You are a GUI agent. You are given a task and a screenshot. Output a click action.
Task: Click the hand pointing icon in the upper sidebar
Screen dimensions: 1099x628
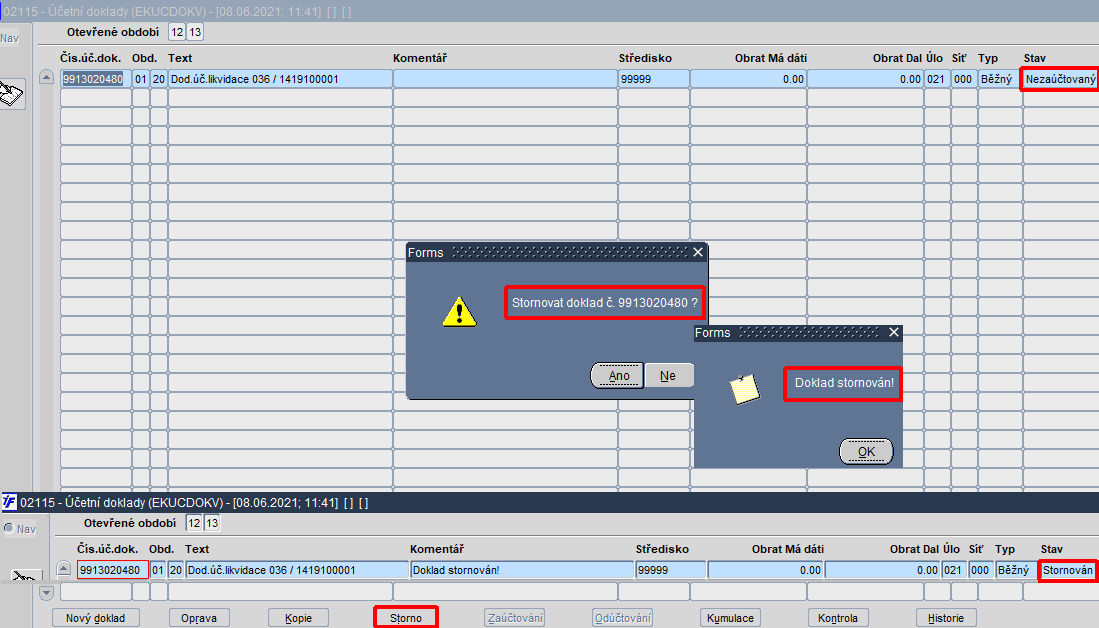(11, 93)
